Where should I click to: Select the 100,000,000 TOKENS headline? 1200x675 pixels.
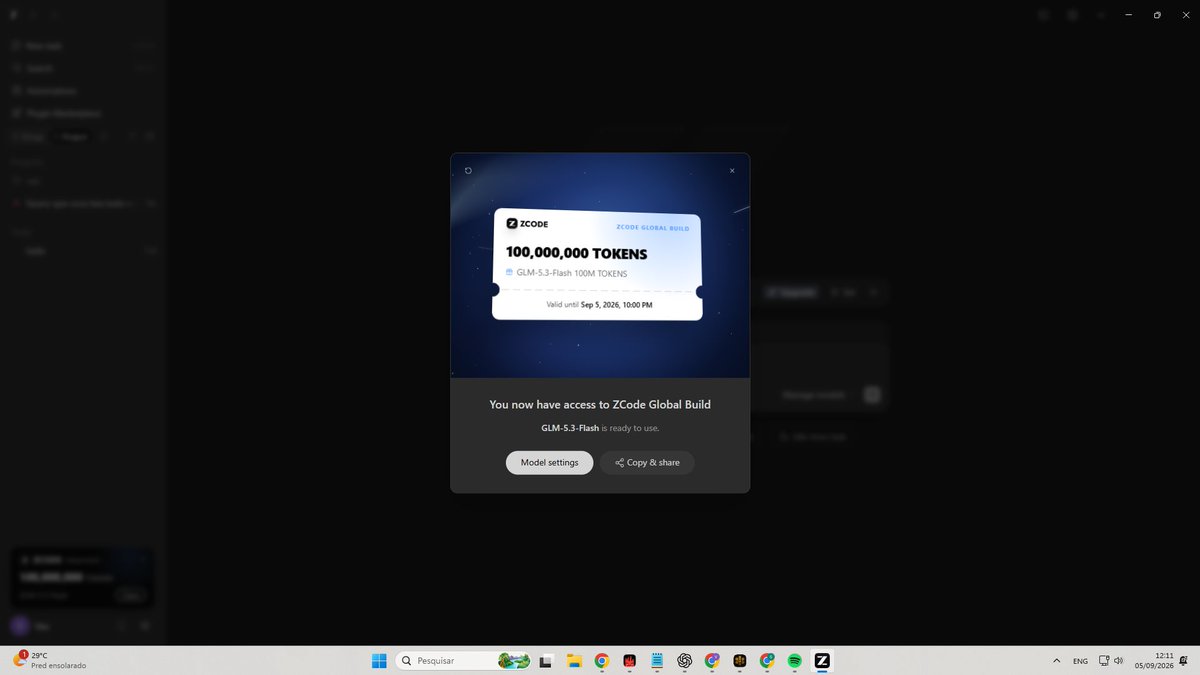coord(576,253)
